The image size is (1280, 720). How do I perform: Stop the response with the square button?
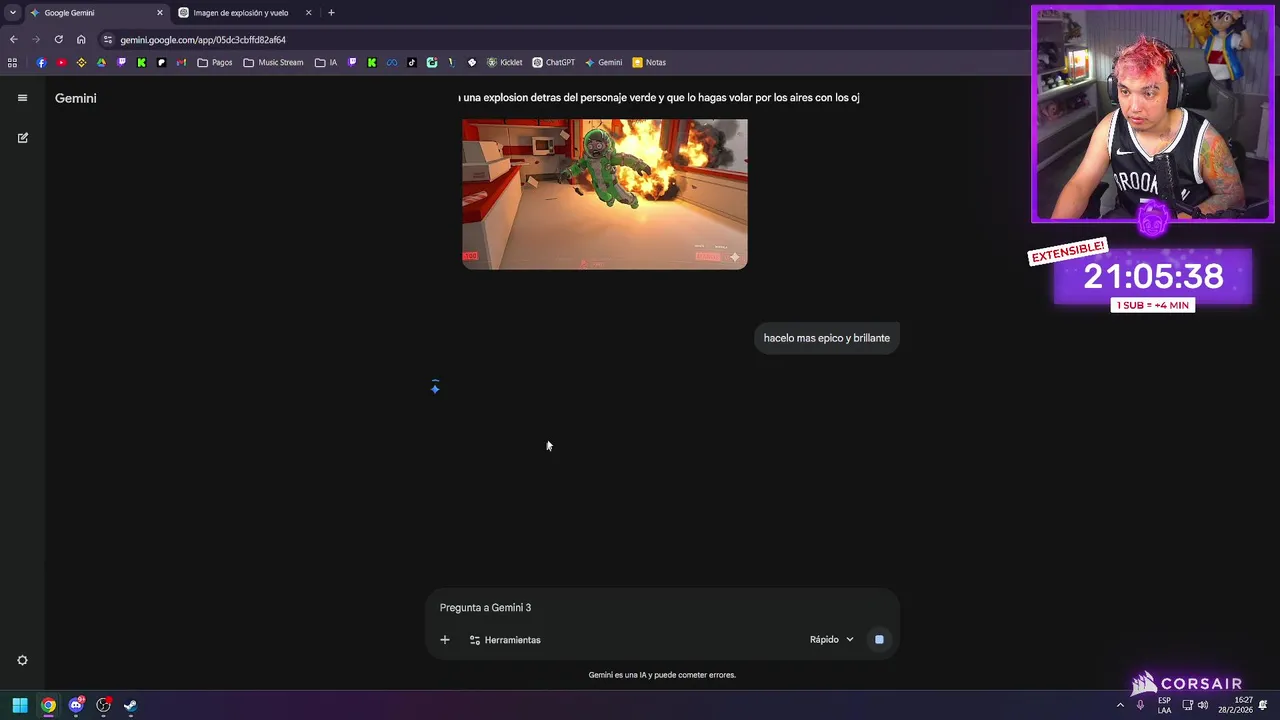pyautogui.click(x=879, y=640)
